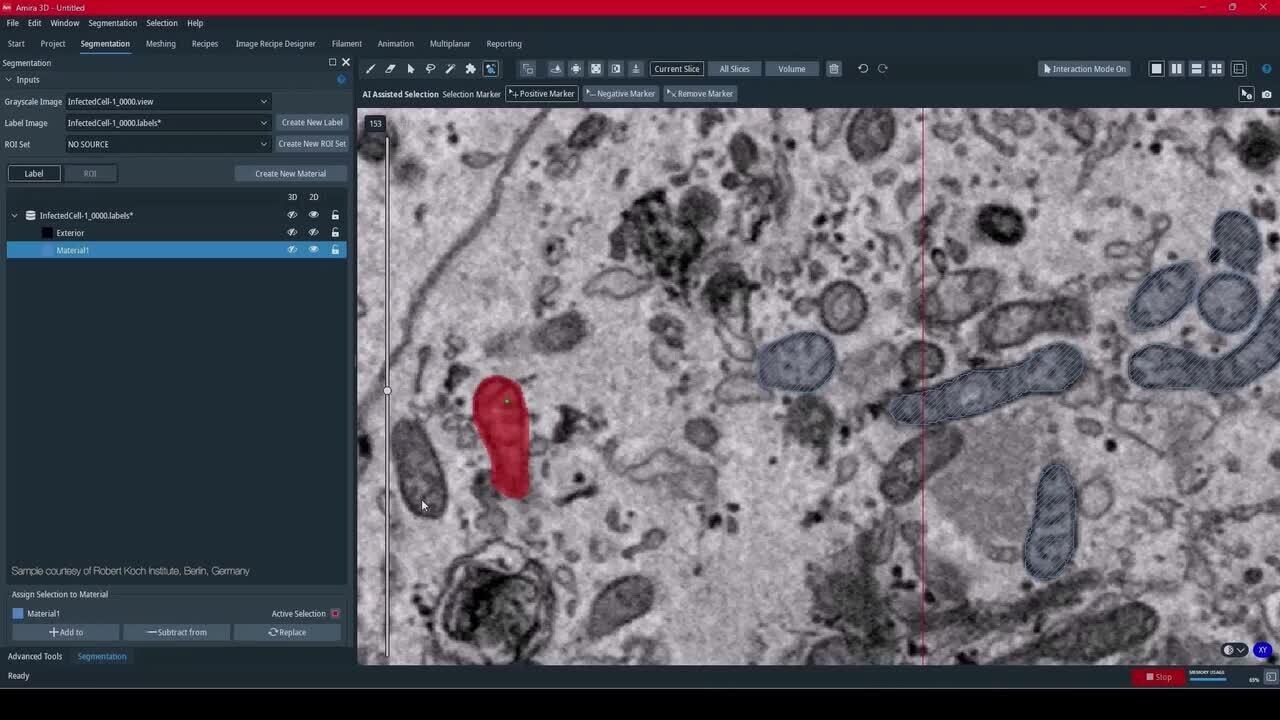Select the Brush tool in segmentation toolbar
This screenshot has width=1280, height=720.
(370, 69)
